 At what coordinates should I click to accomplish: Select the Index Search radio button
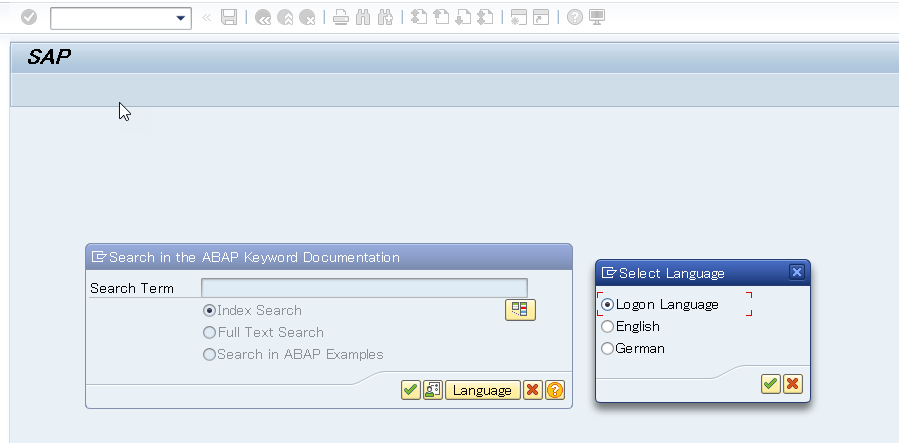coord(209,311)
